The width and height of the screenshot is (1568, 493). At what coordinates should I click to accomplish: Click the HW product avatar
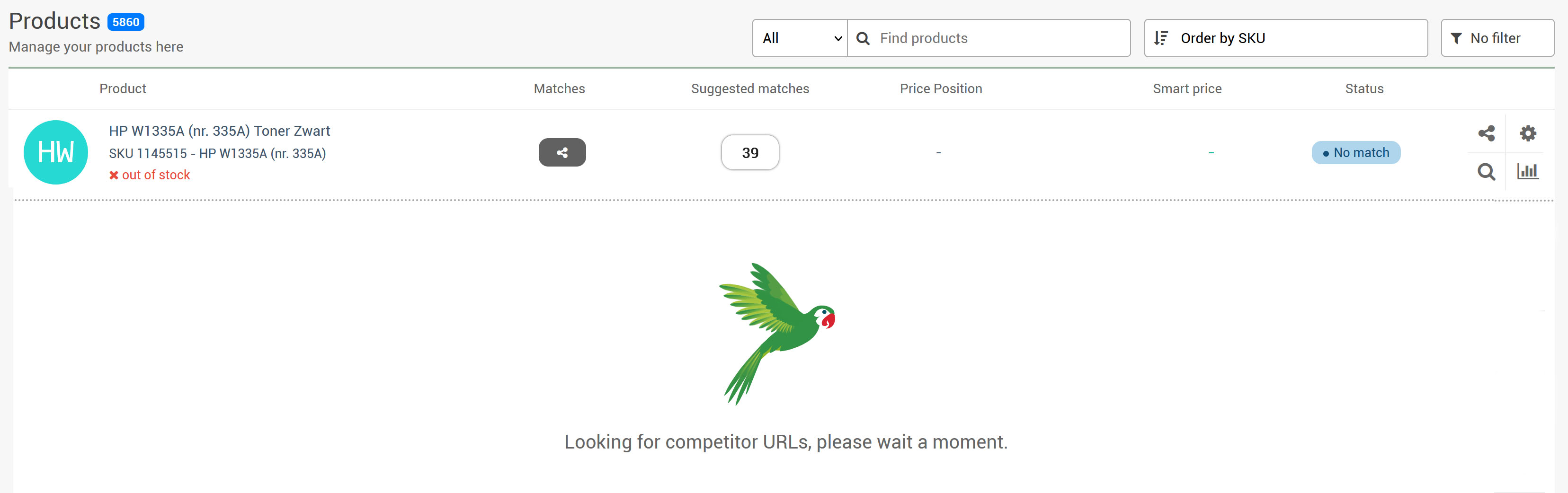tap(56, 152)
